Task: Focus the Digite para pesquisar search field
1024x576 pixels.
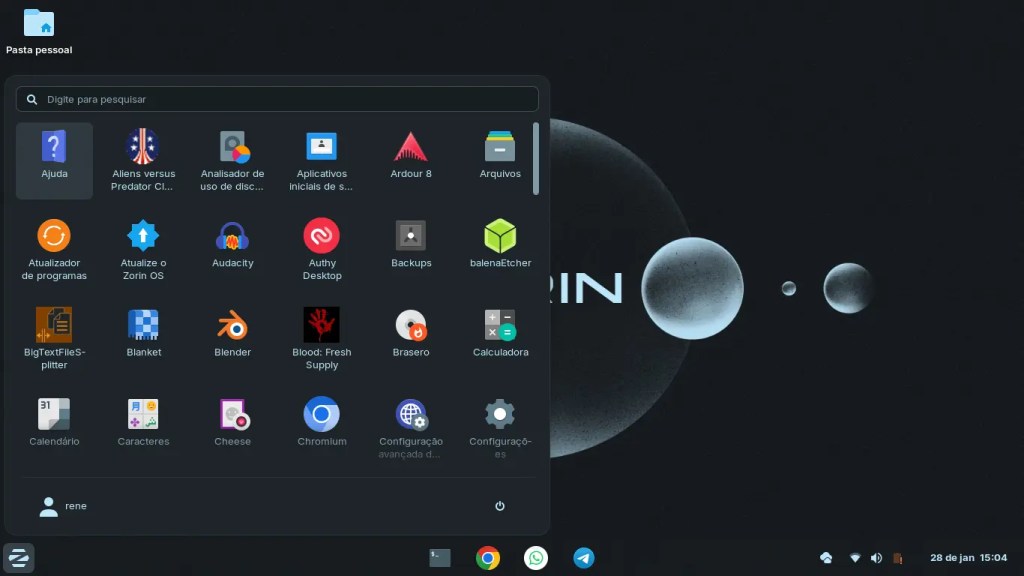Action: point(277,99)
